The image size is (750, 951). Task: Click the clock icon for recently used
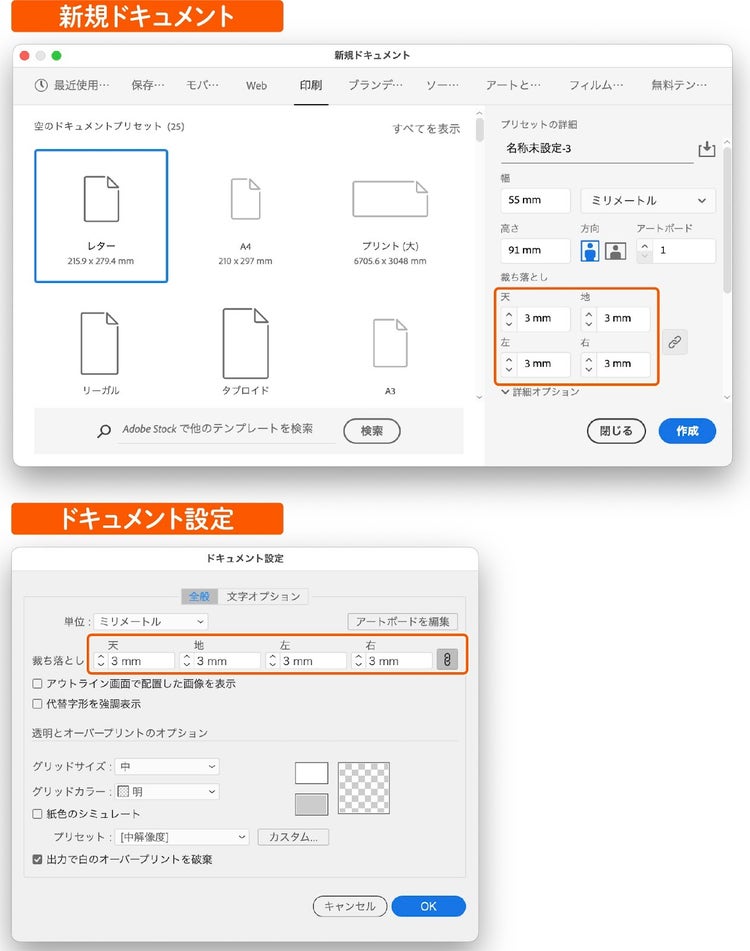[x=41, y=85]
